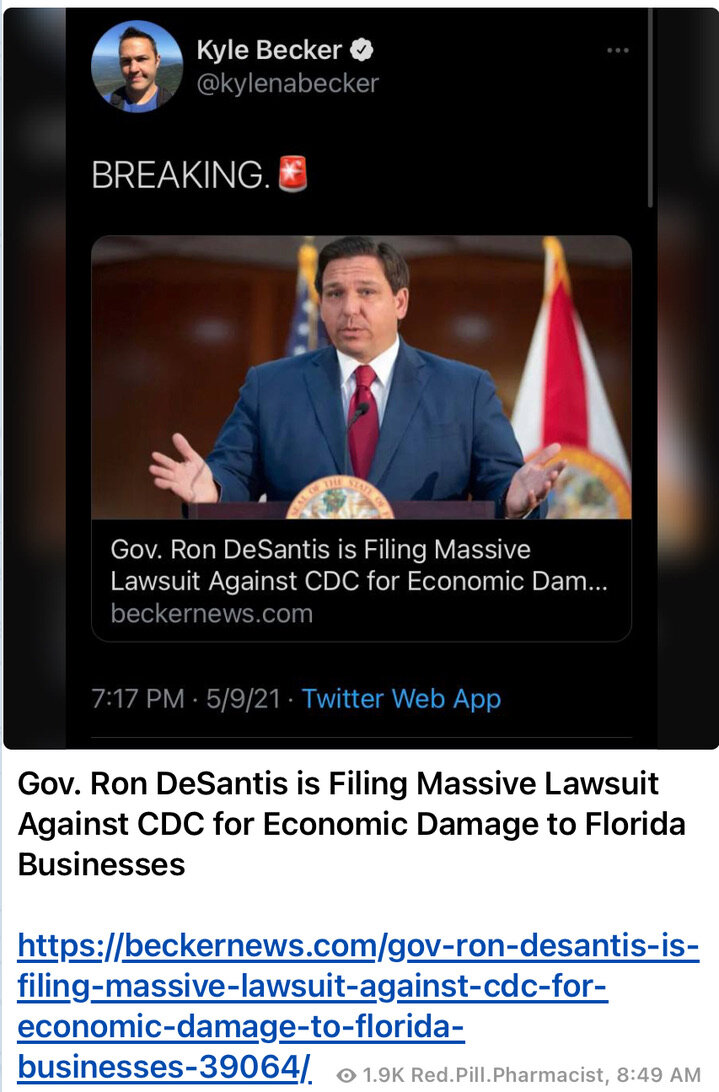Click the bold headline text in message
This screenshot has width=719, height=1092.
[x=352, y=824]
